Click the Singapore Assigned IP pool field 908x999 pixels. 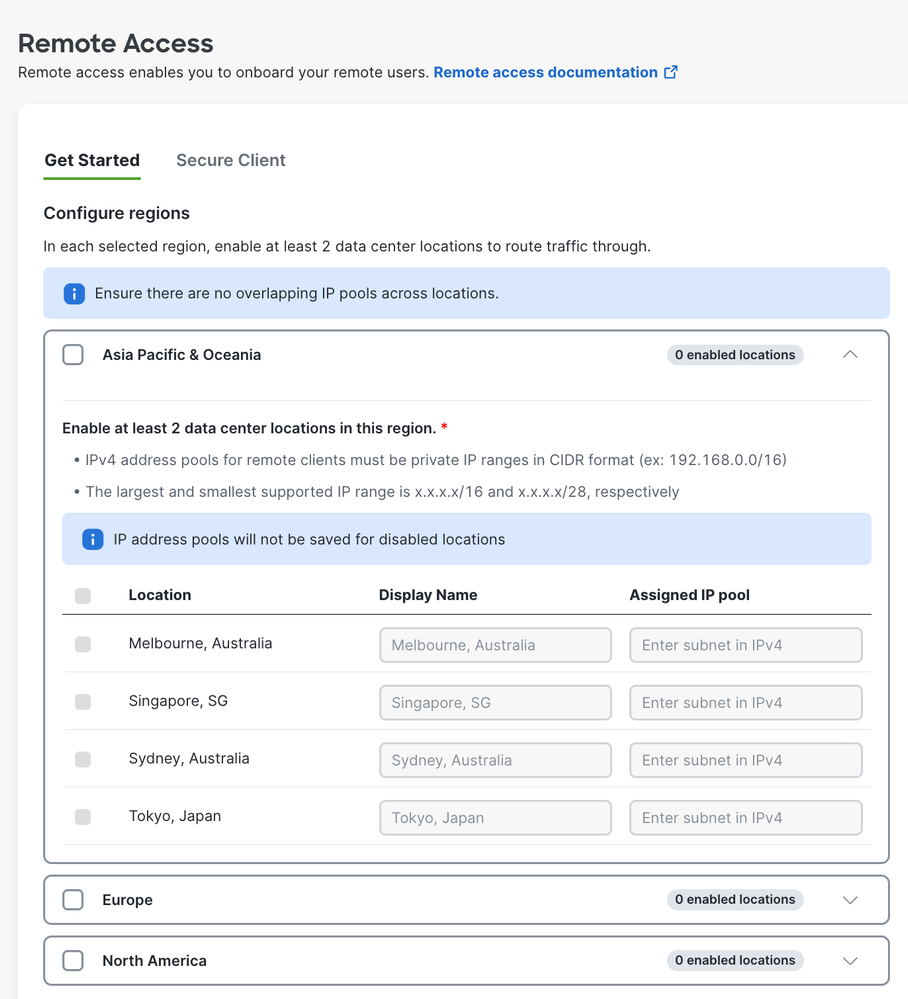click(x=746, y=703)
